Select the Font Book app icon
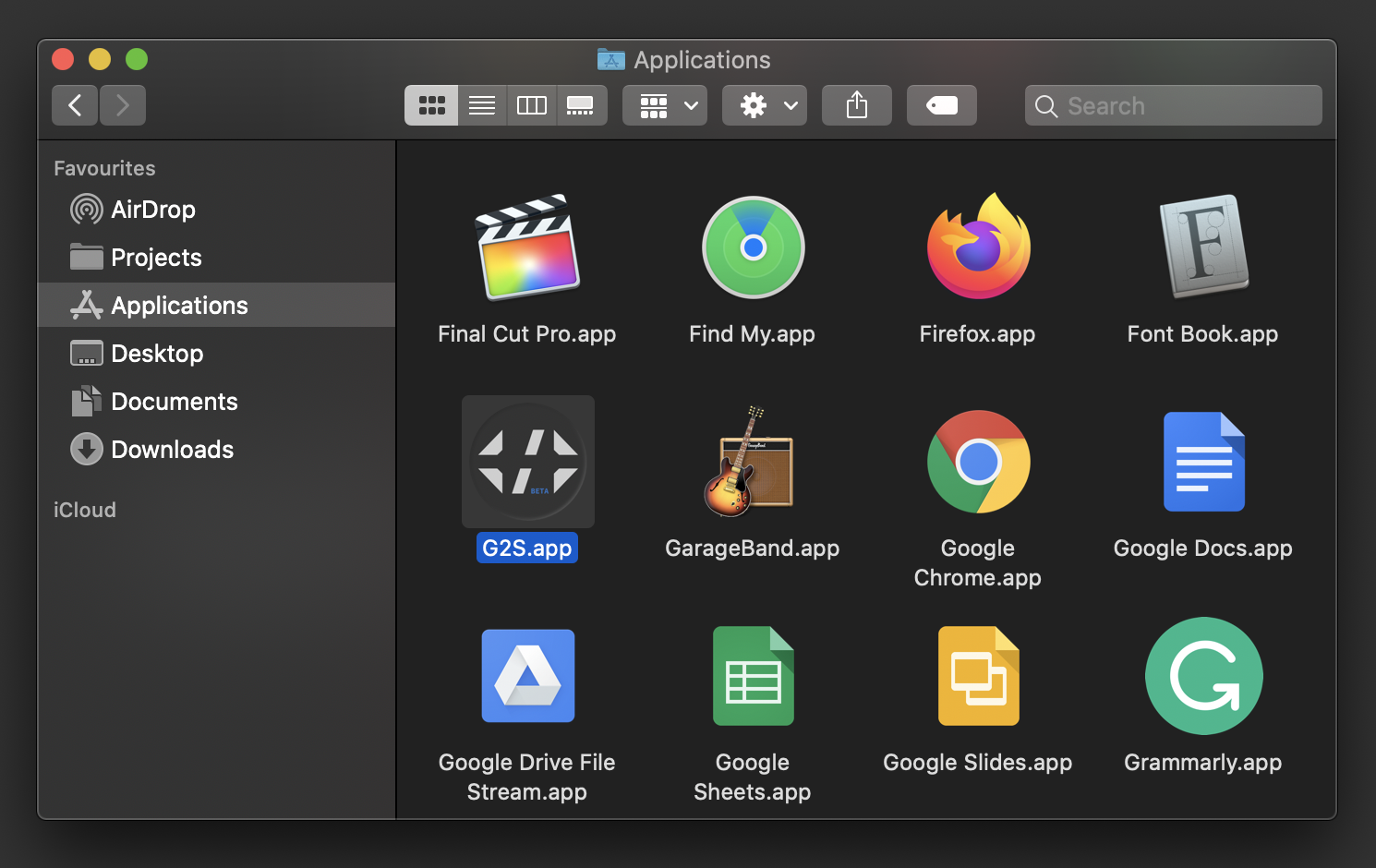The image size is (1376, 868). click(x=1203, y=246)
